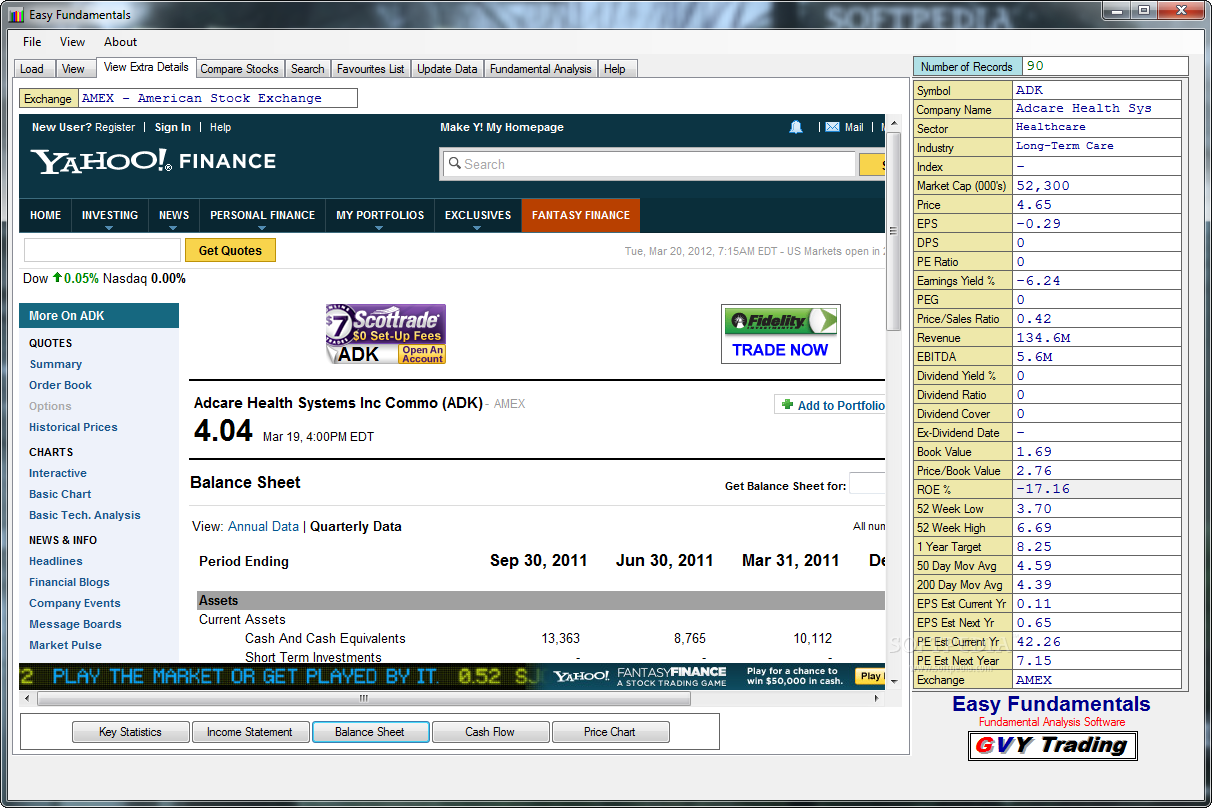Image resolution: width=1212 pixels, height=808 pixels.
Task: Click the Scottrade ADK advertisement
Action: [385, 334]
